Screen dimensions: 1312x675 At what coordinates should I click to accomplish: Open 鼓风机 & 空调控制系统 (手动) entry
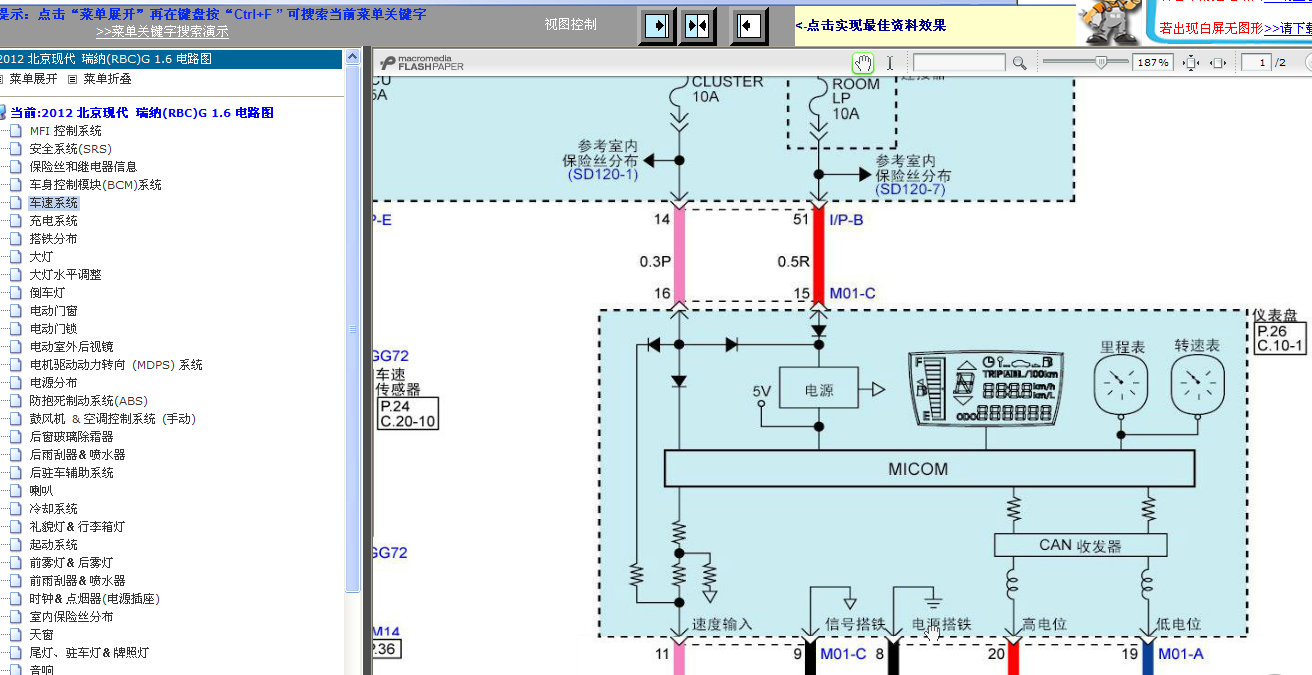(x=112, y=419)
